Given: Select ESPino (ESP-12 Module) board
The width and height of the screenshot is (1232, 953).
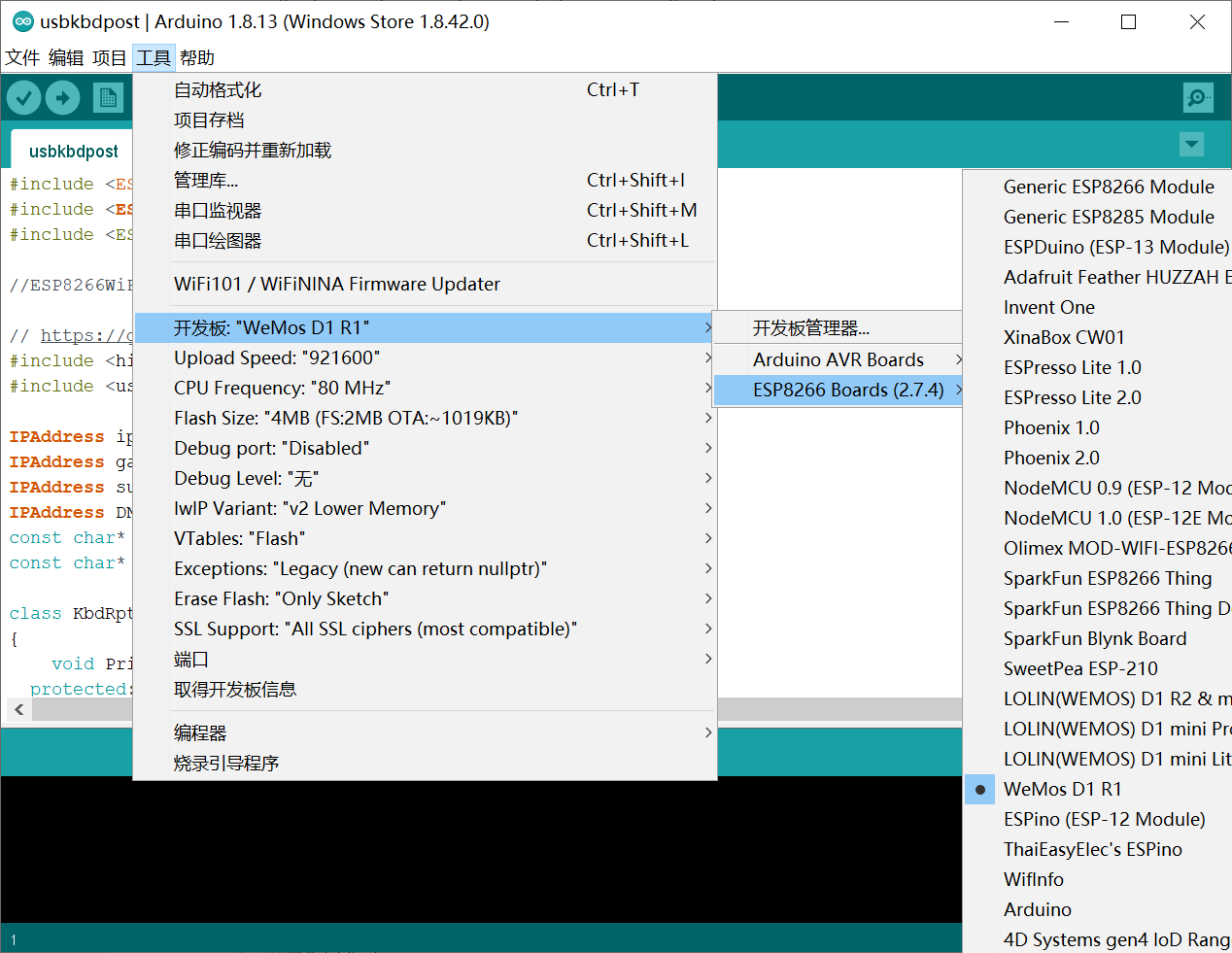Looking at the screenshot, I should point(1098,819).
